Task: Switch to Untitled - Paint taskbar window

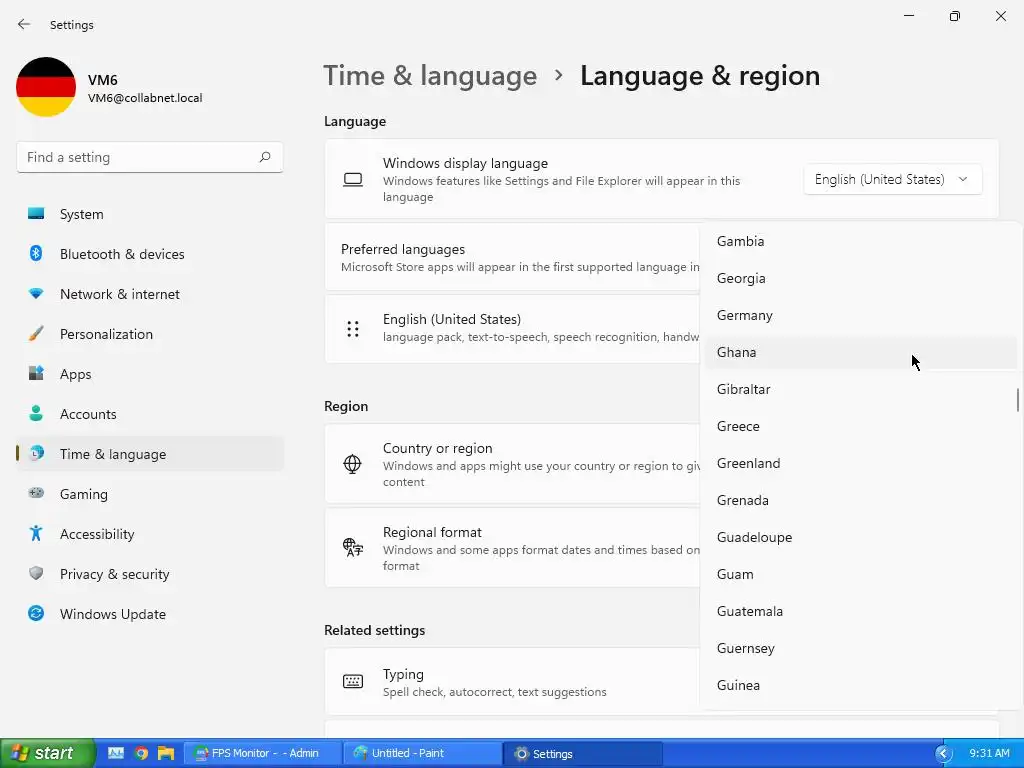Action: coord(423,753)
